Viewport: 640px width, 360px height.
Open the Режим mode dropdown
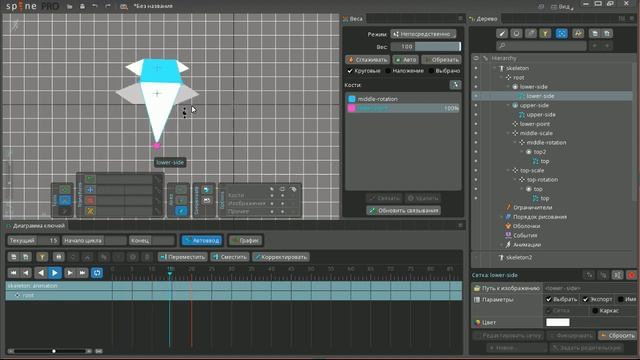tap(423, 34)
